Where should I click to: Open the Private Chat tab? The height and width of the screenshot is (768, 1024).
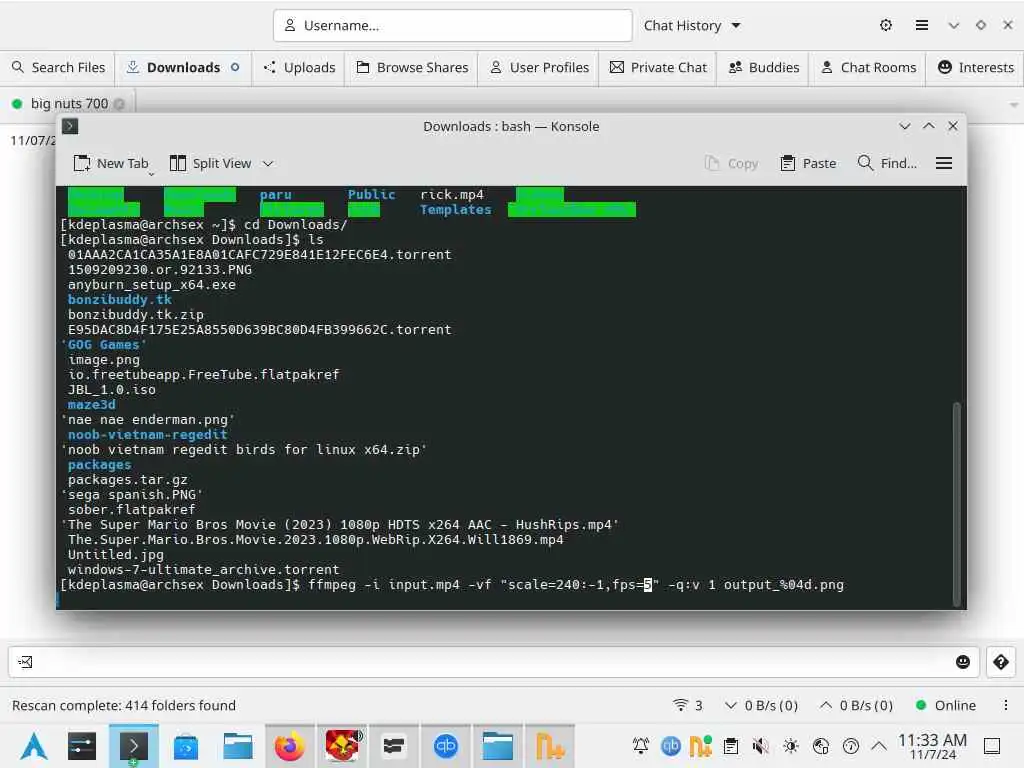[x=658, y=67]
